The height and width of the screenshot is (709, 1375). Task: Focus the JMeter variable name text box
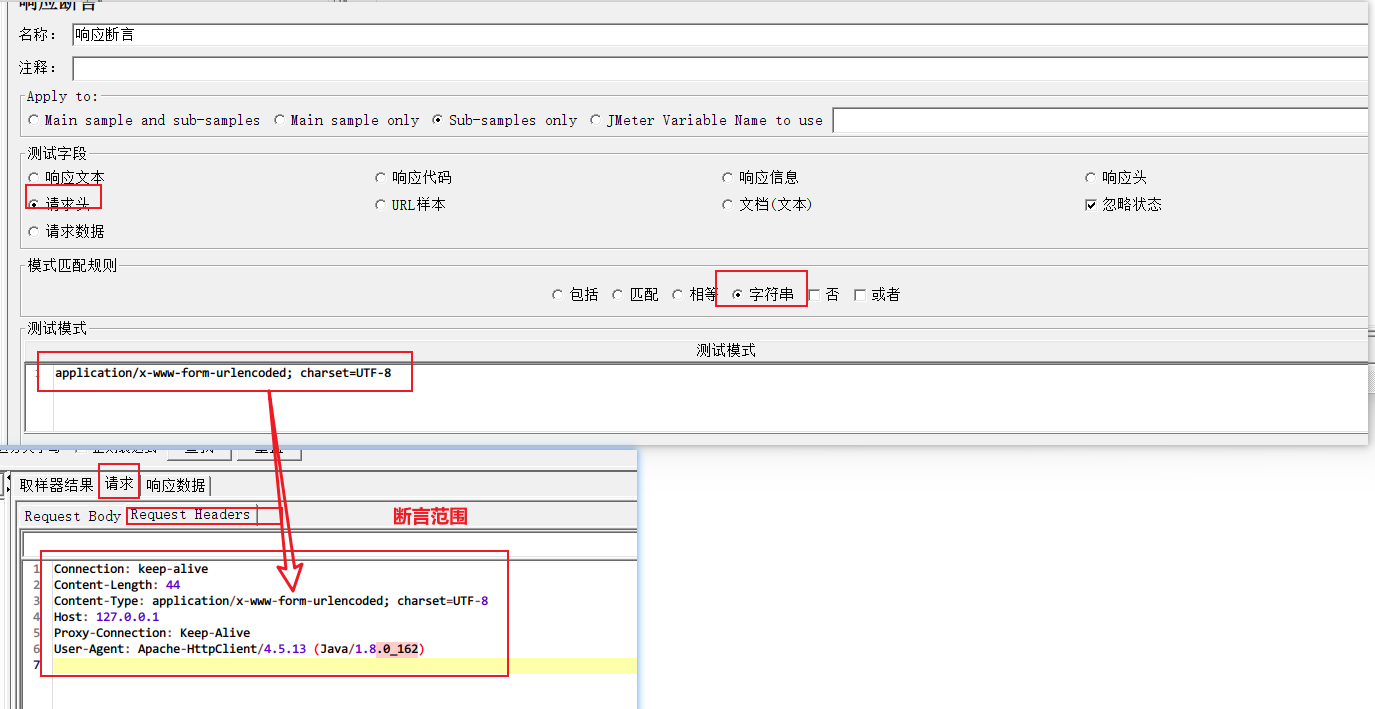[1100, 120]
